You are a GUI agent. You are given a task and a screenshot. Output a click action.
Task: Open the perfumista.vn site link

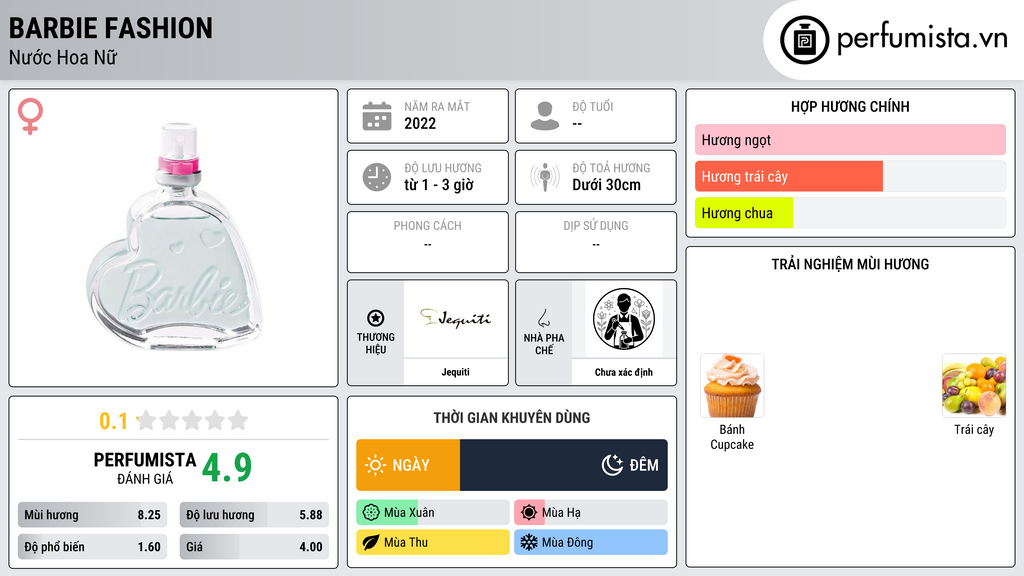(922, 38)
